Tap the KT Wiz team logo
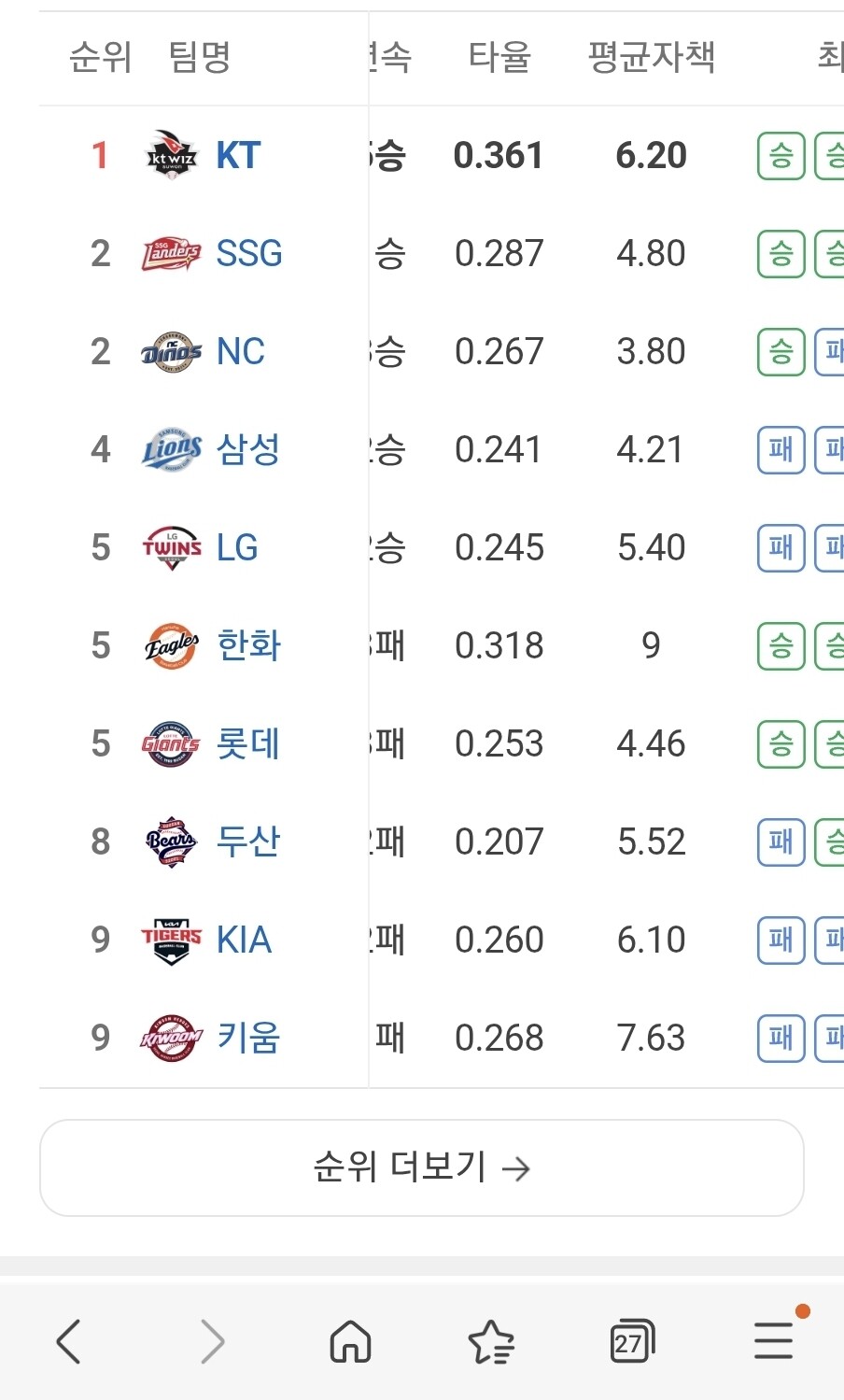The image size is (844, 1400). (x=172, y=155)
